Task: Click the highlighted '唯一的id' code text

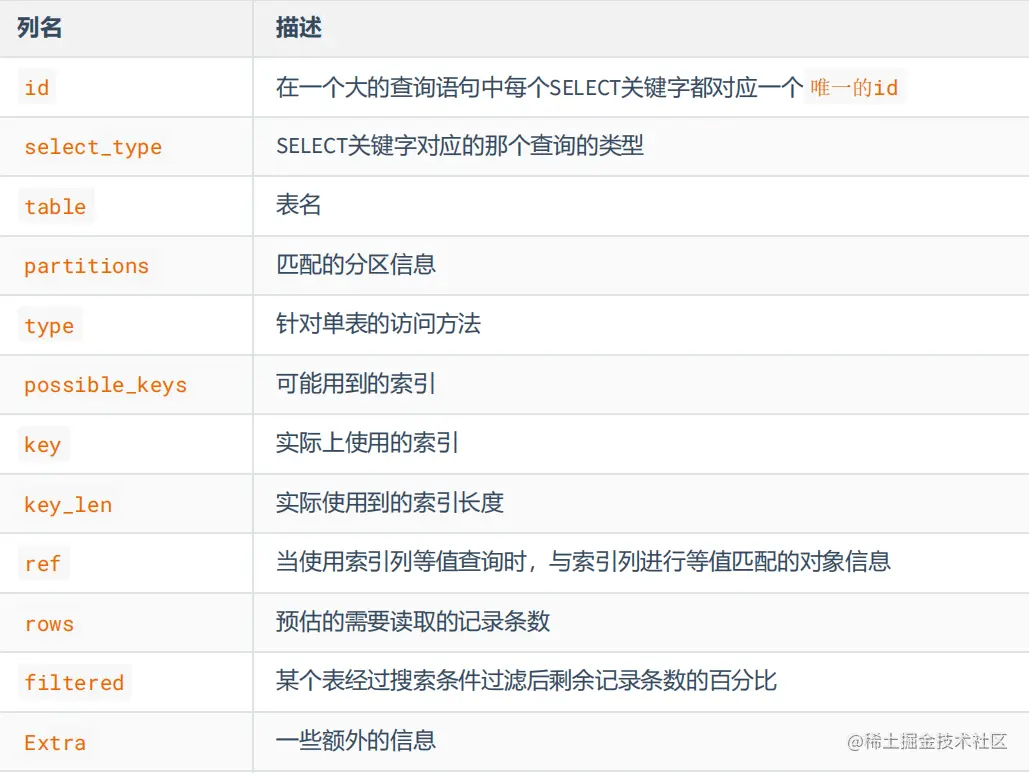Action: (854, 87)
